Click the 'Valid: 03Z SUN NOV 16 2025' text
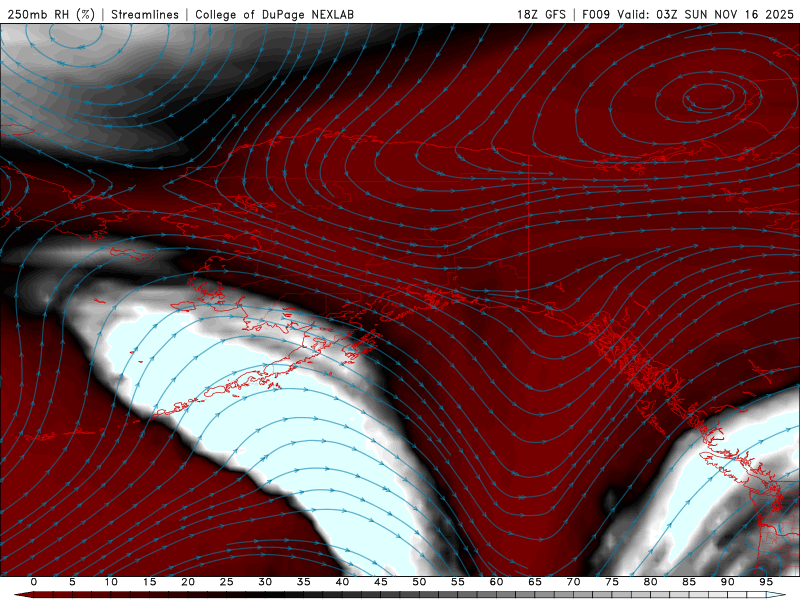Screen dimensions: 800x600 coord(706,14)
